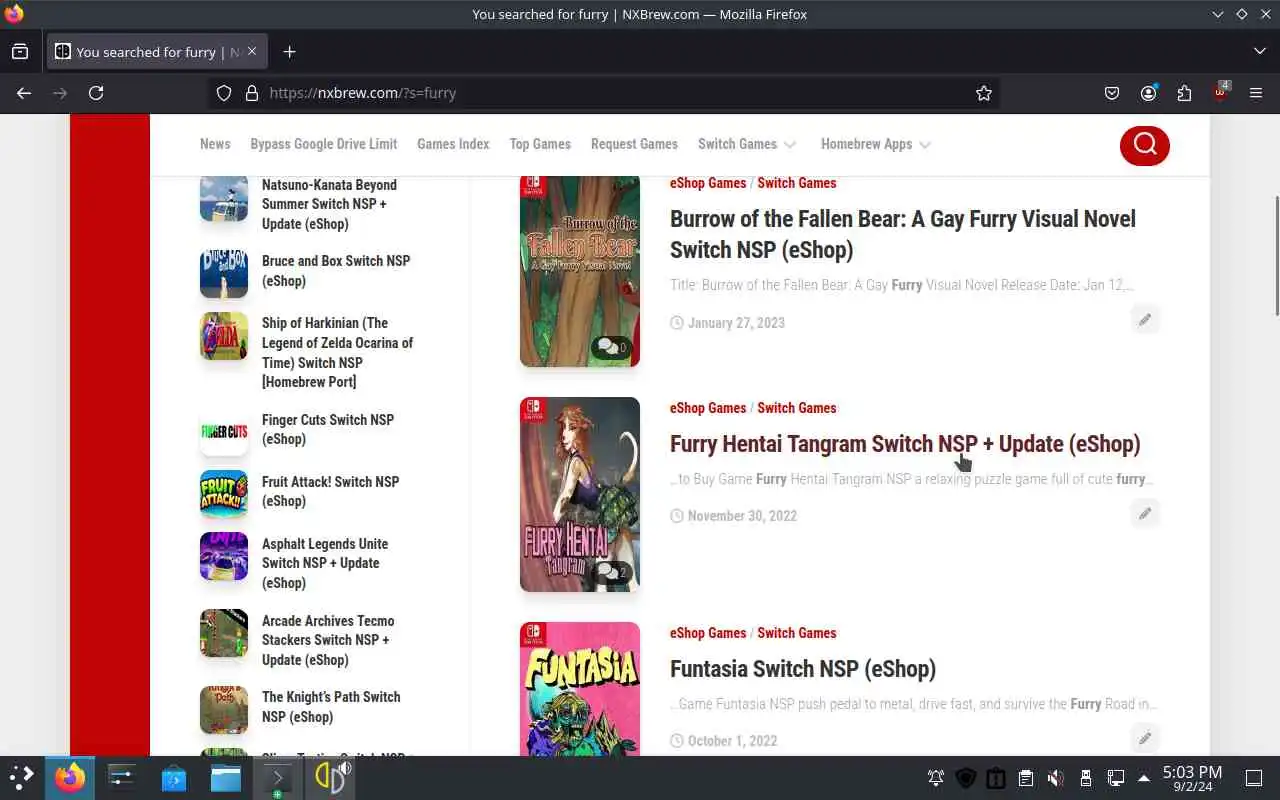
Task: Open Request Games menu item
Action: point(634,144)
